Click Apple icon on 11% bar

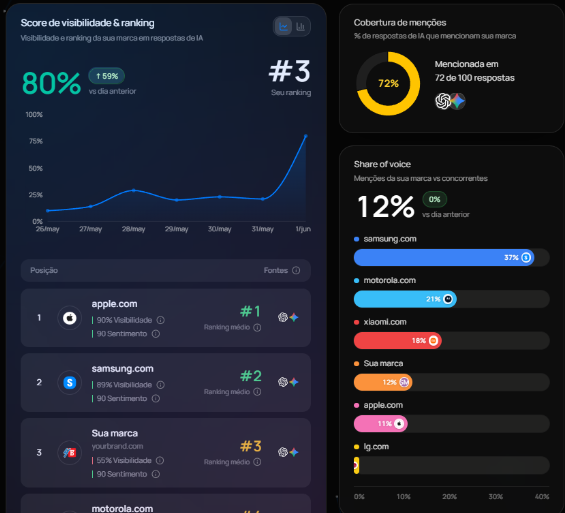pyautogui.click(x=399, y=423)
